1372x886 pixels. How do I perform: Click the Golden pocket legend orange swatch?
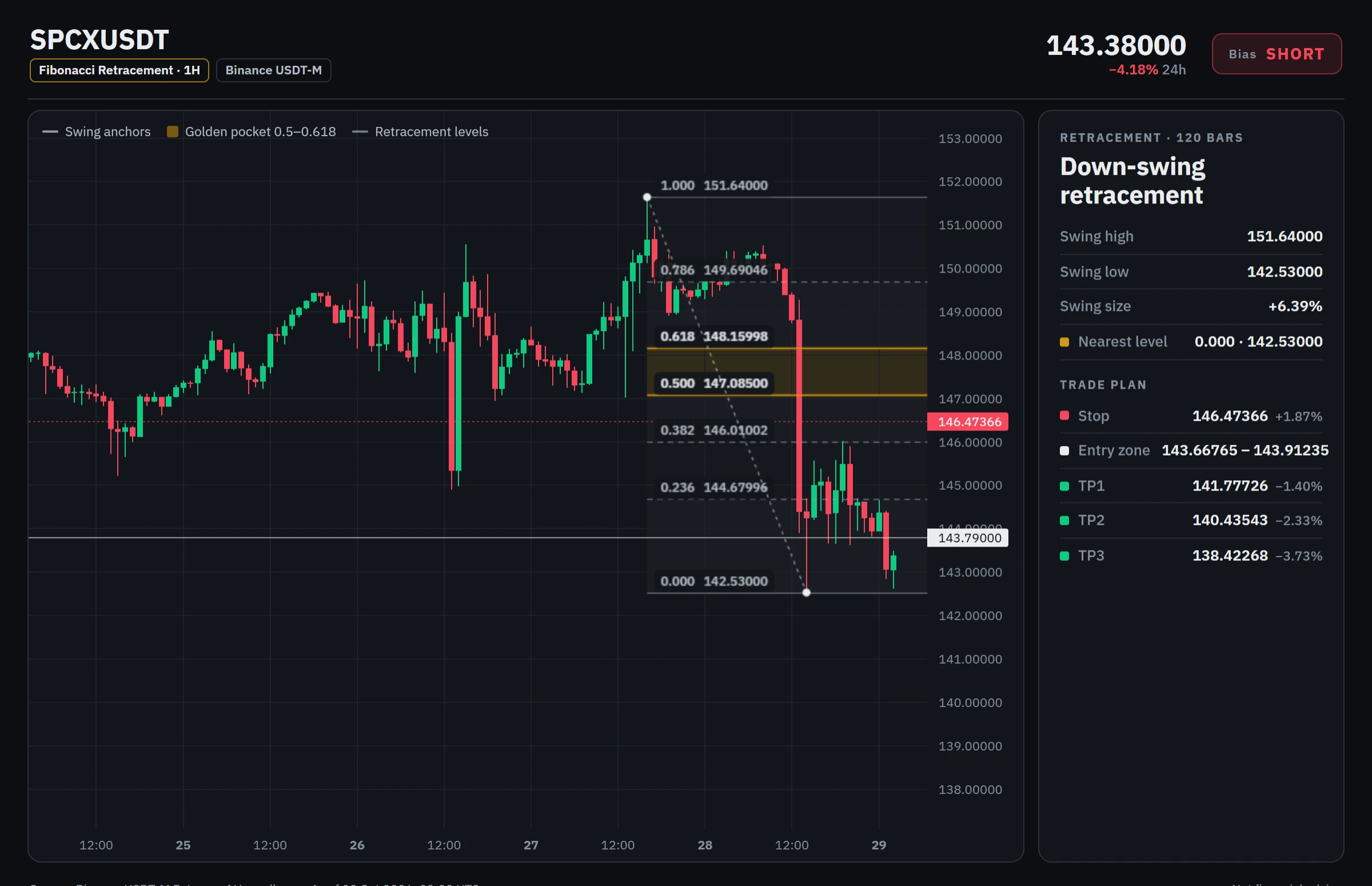(172, 131)
